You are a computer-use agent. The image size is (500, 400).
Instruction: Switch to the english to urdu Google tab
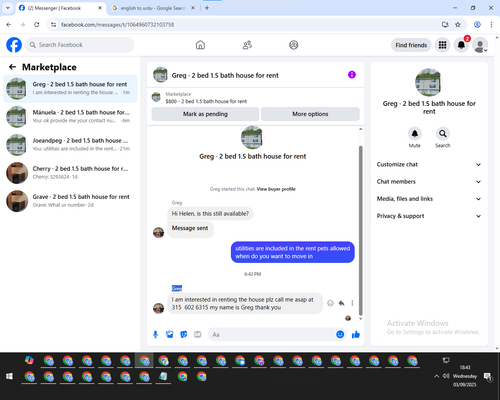[153, 8]
